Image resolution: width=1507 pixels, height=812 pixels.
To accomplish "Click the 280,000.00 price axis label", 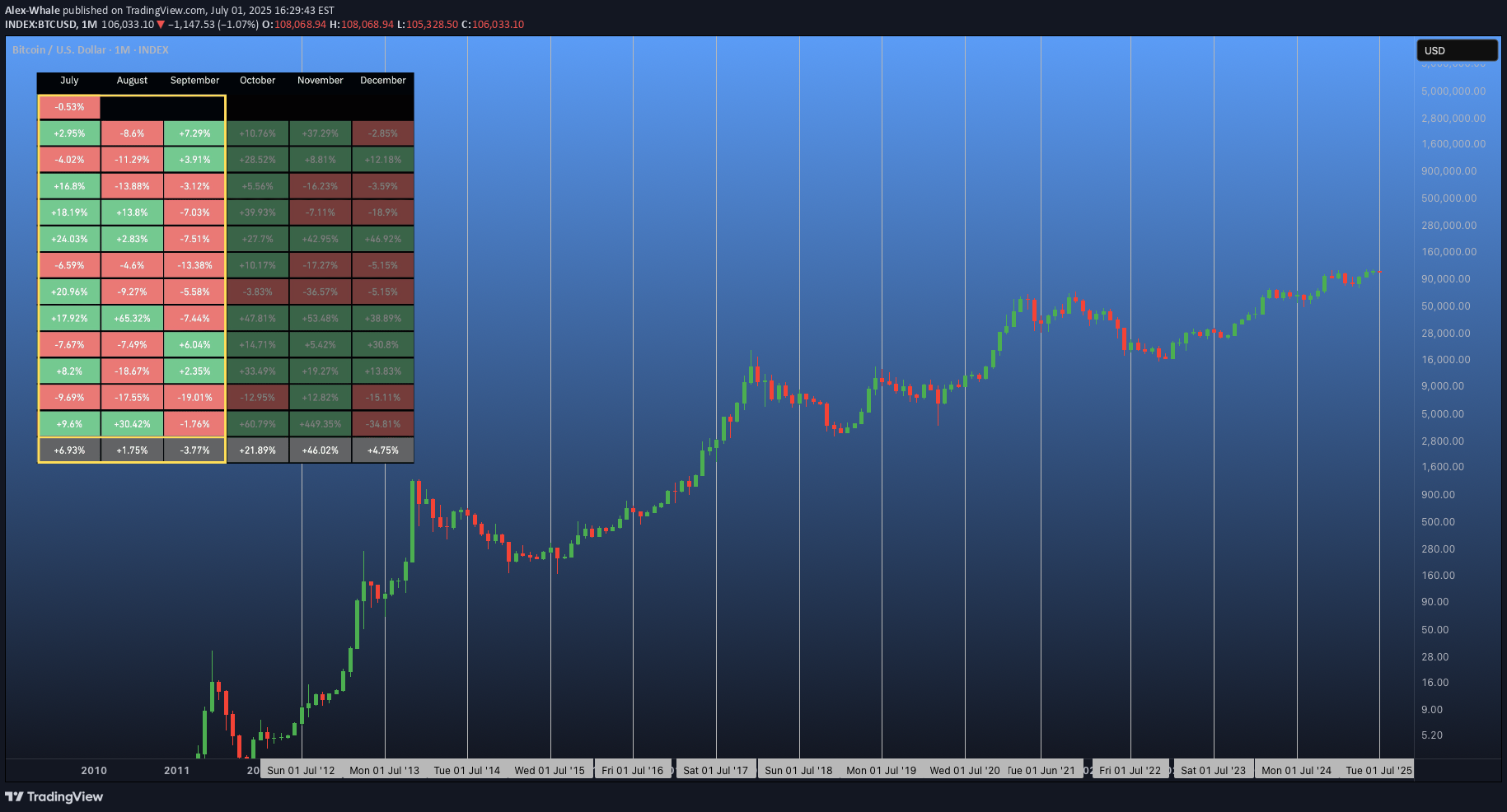I will point(1449,226).
